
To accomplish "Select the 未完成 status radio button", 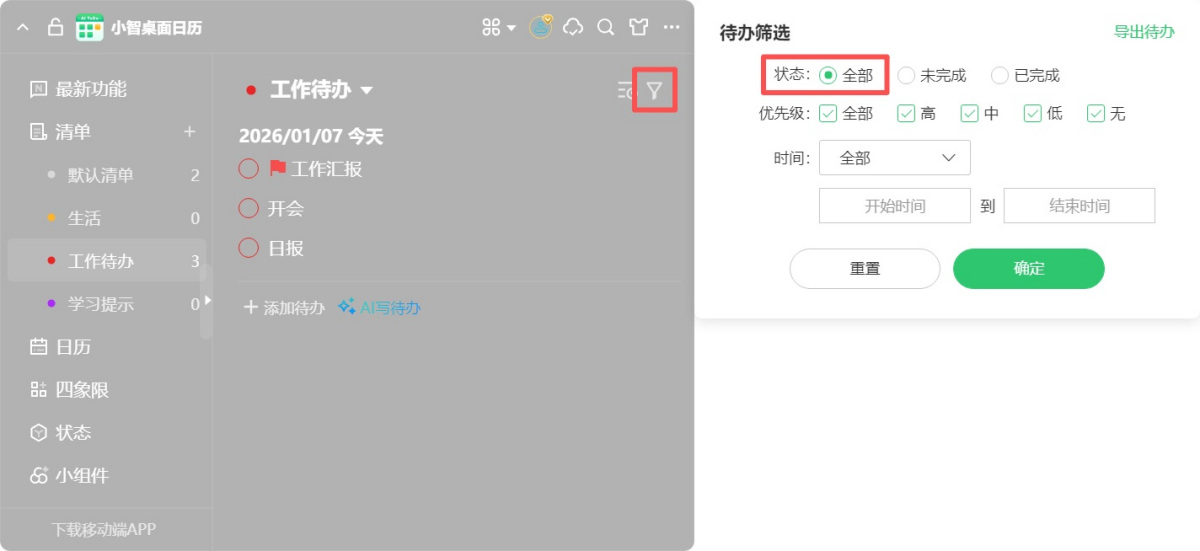I will (906, 75).
